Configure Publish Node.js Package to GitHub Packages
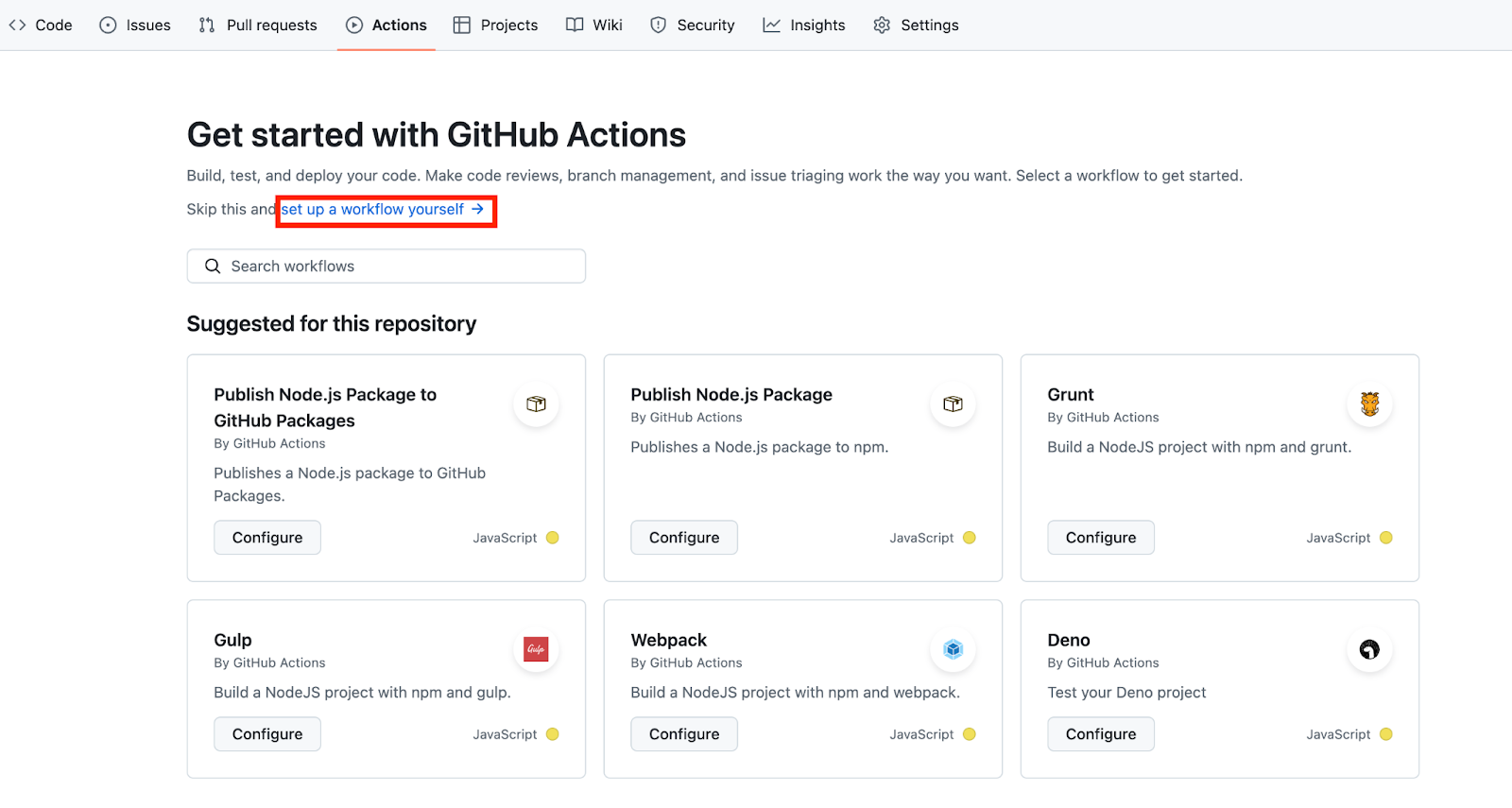This screenshot has width=1512, height=808. [x=267, y=538]
